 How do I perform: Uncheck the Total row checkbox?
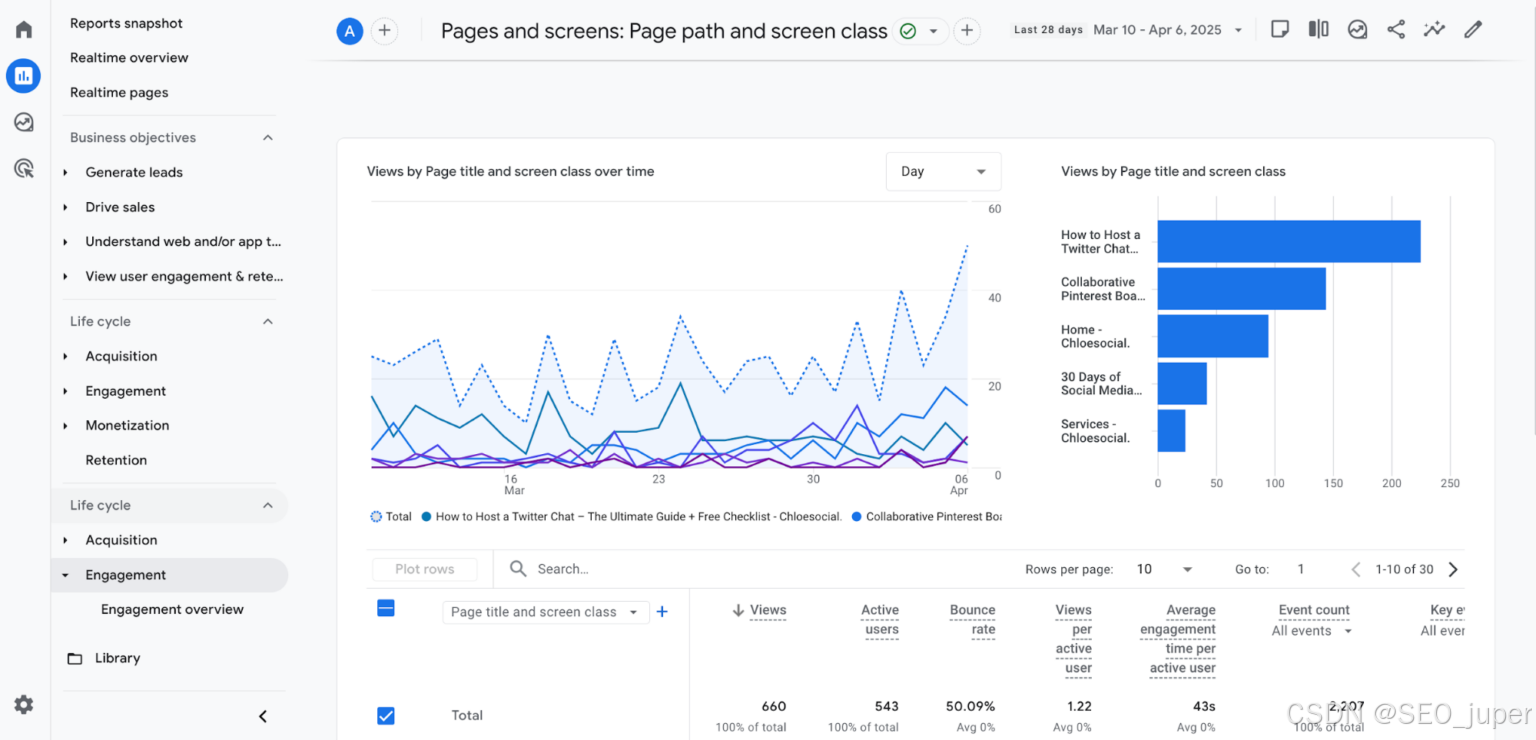385,715
